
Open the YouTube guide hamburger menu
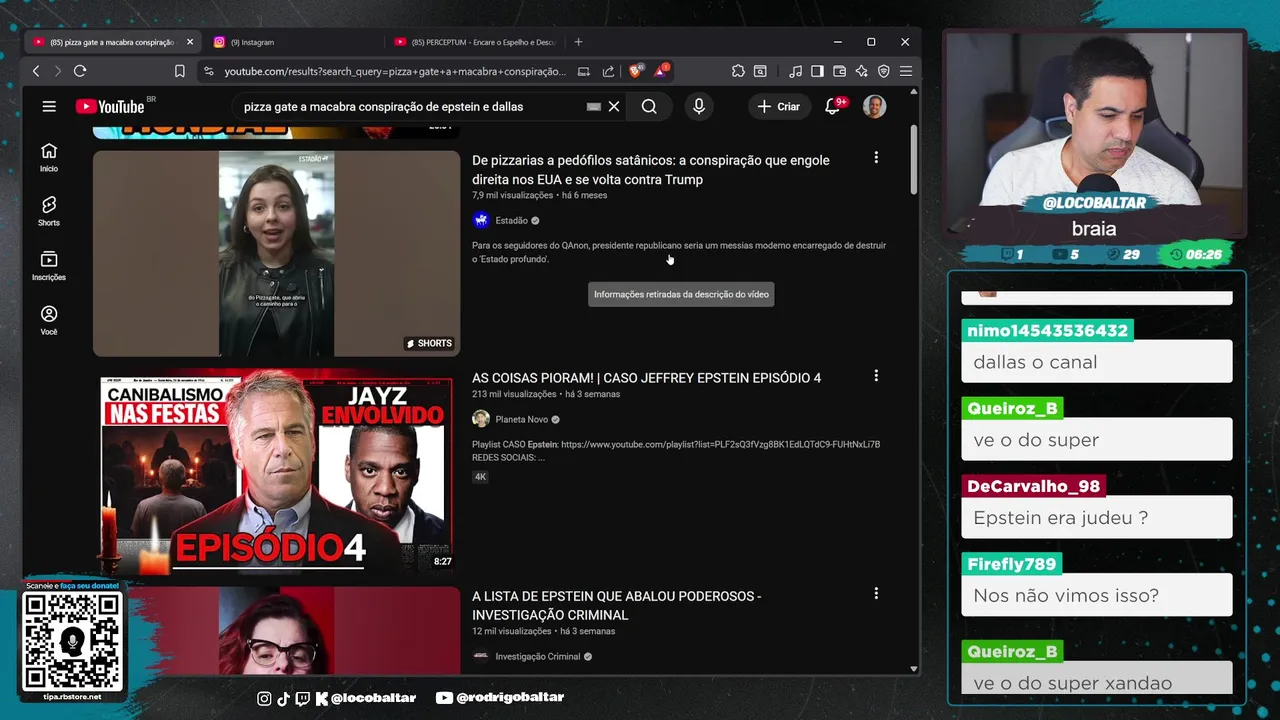(49, 106)
